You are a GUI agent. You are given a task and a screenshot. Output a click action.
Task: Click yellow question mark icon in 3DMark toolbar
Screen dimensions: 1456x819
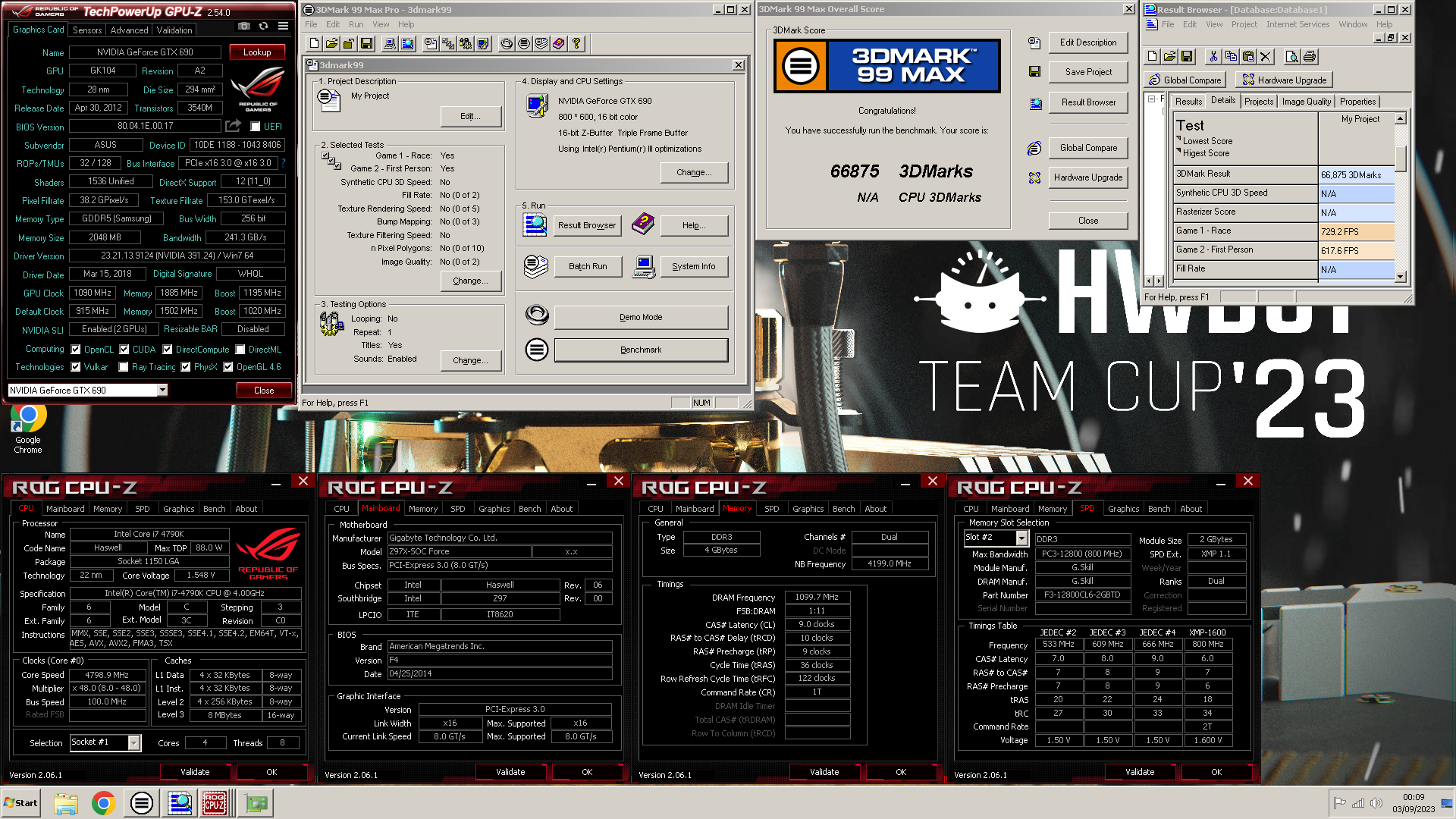click(x=576, y=43)
